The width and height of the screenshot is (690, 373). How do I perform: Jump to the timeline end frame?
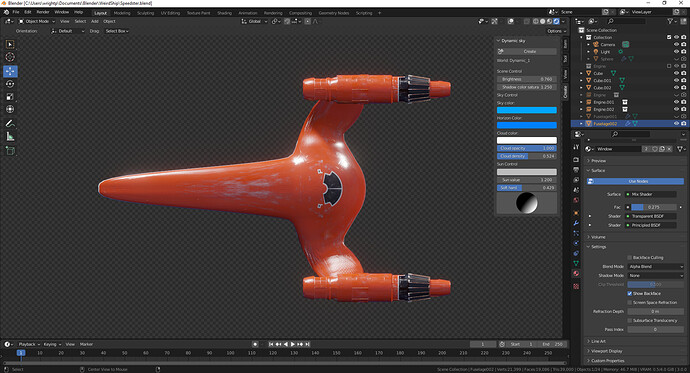click(308, 344)
